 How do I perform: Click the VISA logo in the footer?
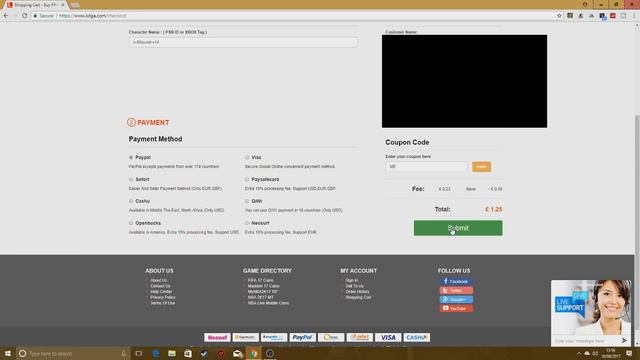[x=388, y=338]
